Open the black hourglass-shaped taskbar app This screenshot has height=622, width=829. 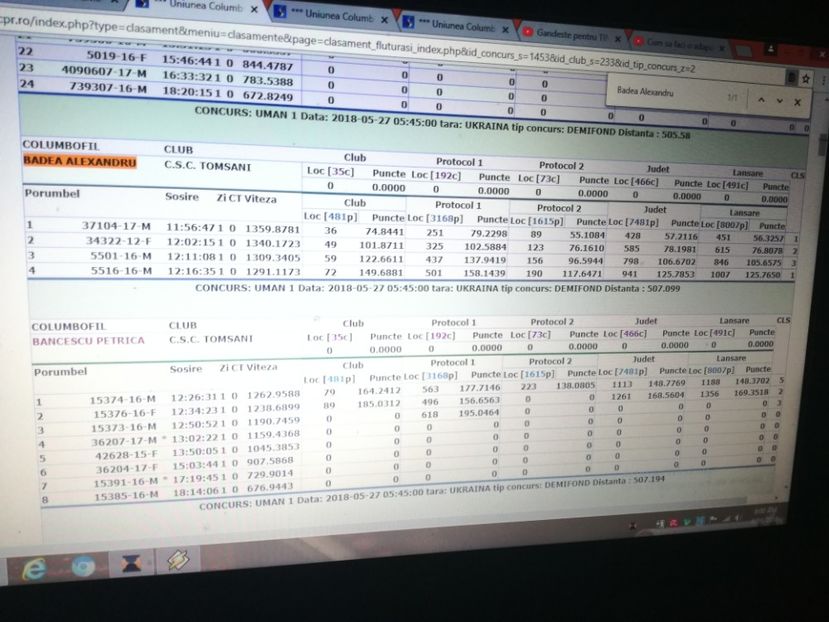130,563
